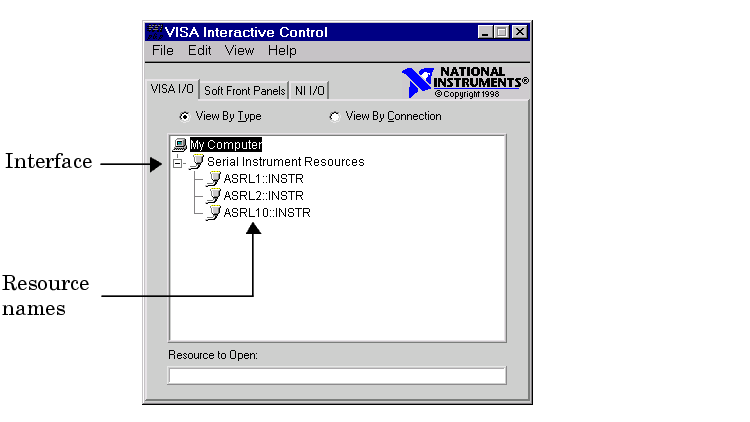Select the My Computer label
This screenshot has width=750, height=422.
tap(226, 144)
